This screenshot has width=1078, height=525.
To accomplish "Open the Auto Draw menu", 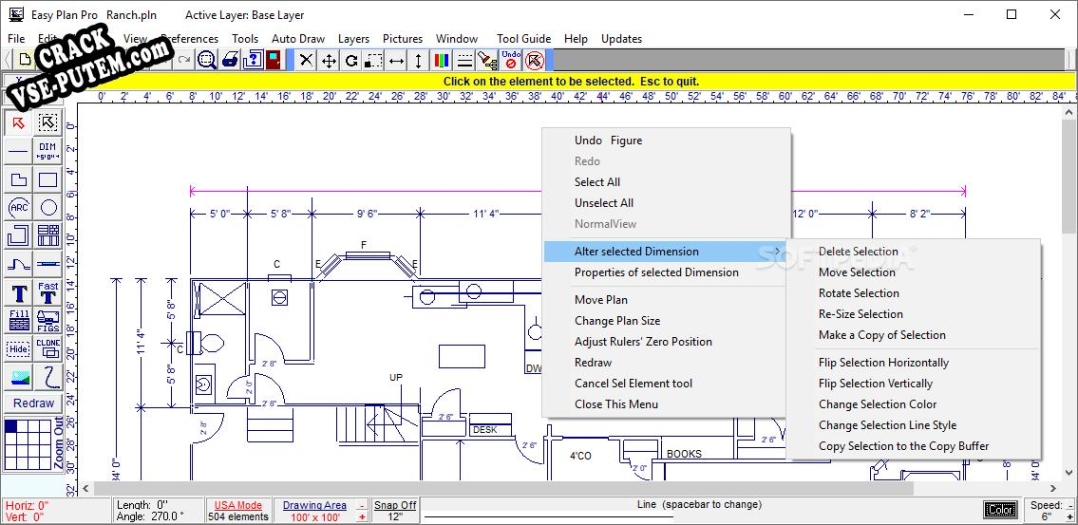I will pos(298,38).
